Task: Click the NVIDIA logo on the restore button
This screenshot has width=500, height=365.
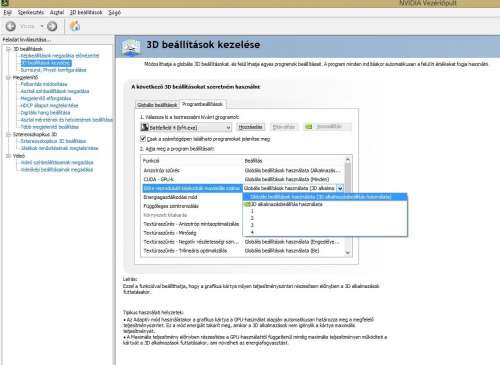Action: click(x=309, y=126)
